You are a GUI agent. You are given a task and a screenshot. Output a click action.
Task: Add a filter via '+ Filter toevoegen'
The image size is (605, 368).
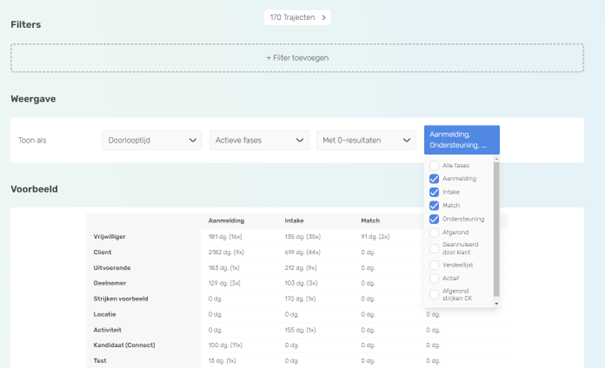click(297, 58)
